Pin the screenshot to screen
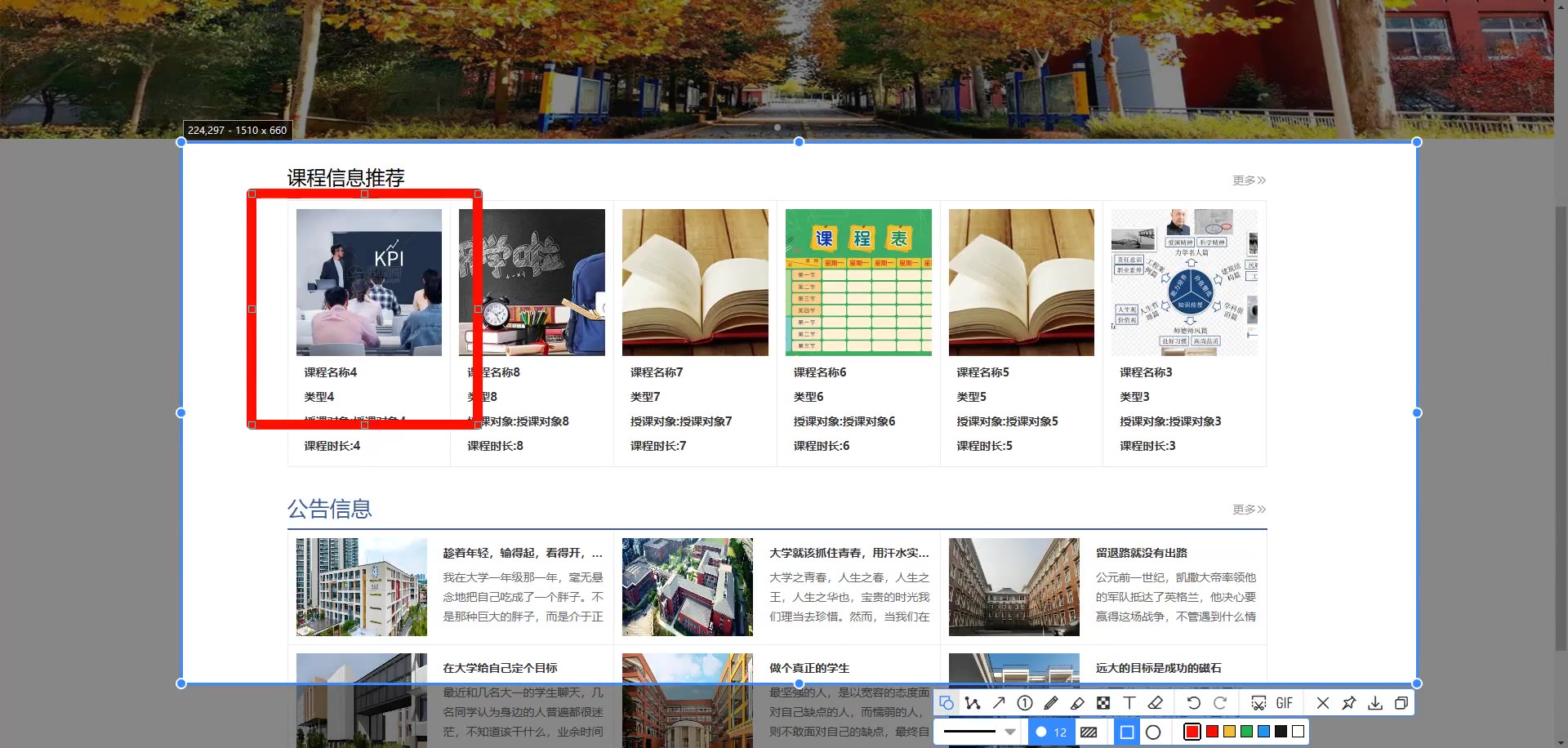The height and width of the screenshot is (748, 1568). tap(1349, 703)
